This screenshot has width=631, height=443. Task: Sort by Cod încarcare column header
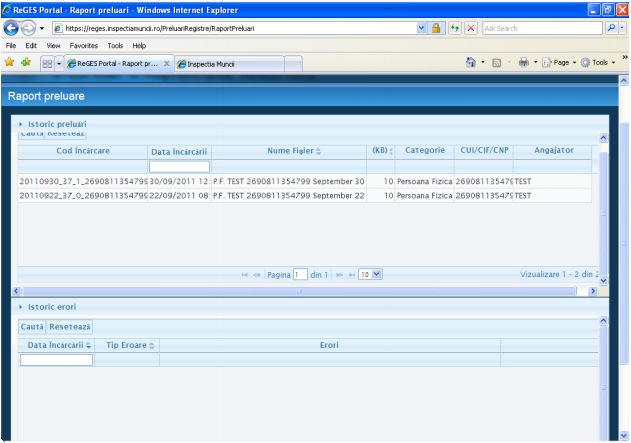tap(83, 151)
